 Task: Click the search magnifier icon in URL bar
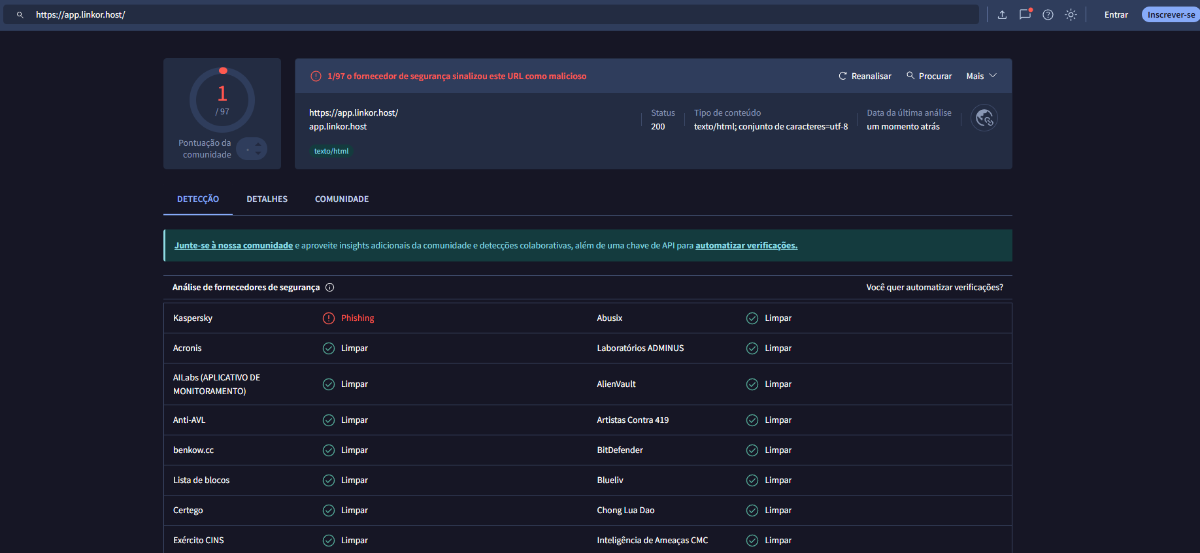click(x=19, y=15)
